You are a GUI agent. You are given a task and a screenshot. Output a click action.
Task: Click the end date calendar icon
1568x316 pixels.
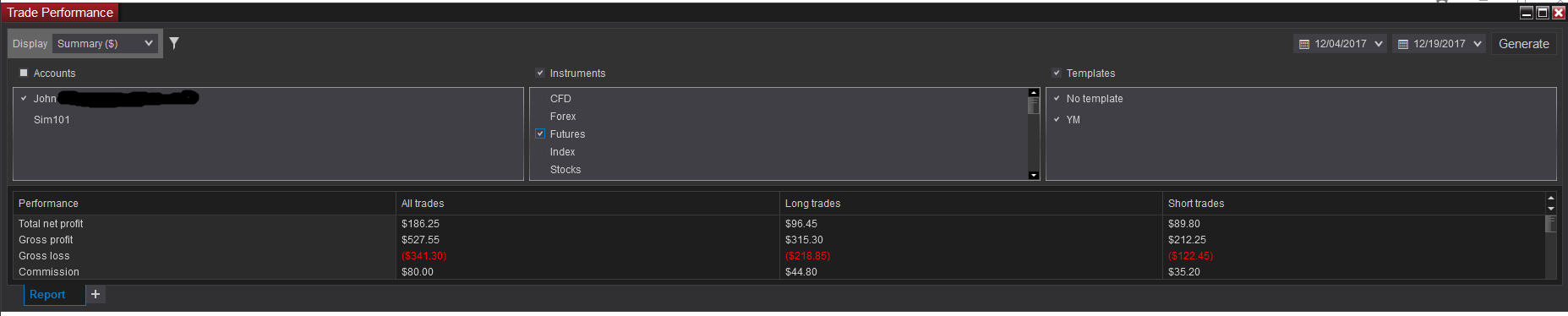(1403, 44)
